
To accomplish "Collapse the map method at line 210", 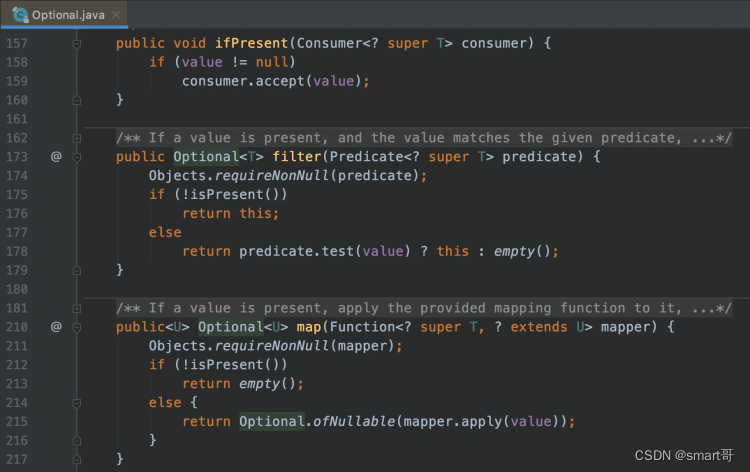I will pyautogui.click(x=77, y=328).
